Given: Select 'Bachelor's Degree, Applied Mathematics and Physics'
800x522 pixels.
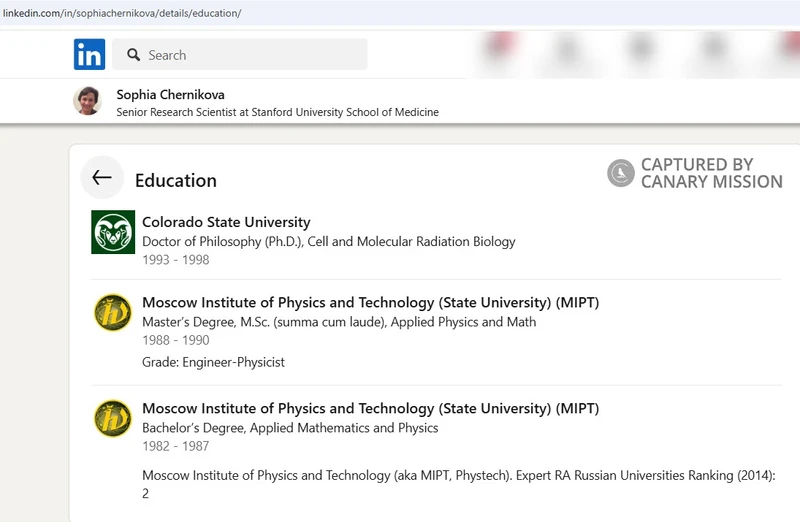Looking at the screenshot, I should 290,428.
